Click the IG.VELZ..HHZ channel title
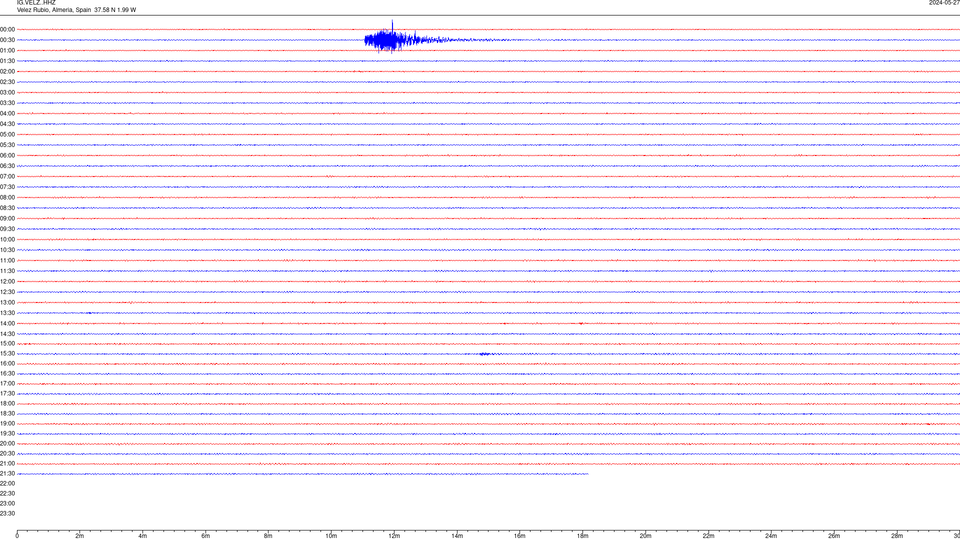The image size is (960, 540). click(x=36, y=2)
